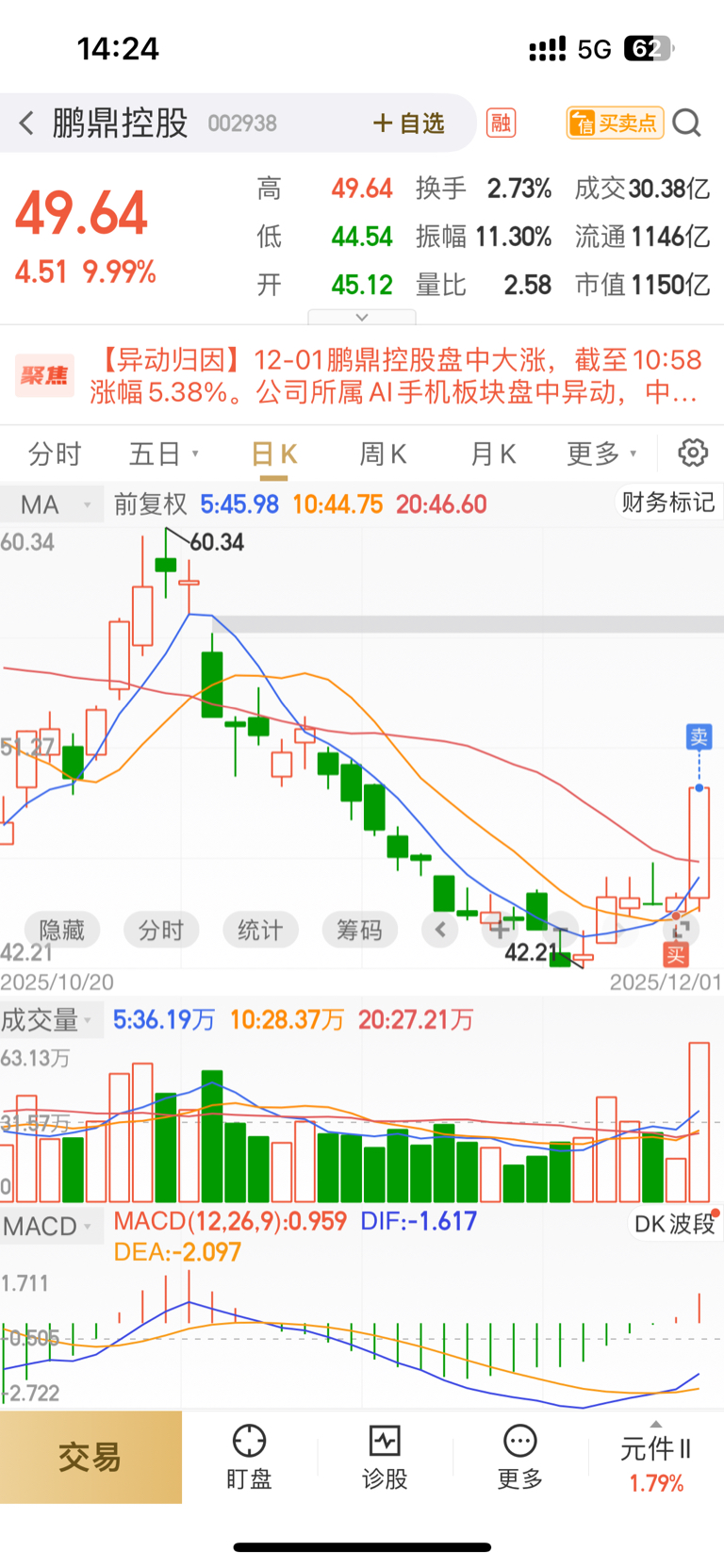Switch to 分时 chart tab
Screen dimensions: 724x1568
tap(55, 454)
